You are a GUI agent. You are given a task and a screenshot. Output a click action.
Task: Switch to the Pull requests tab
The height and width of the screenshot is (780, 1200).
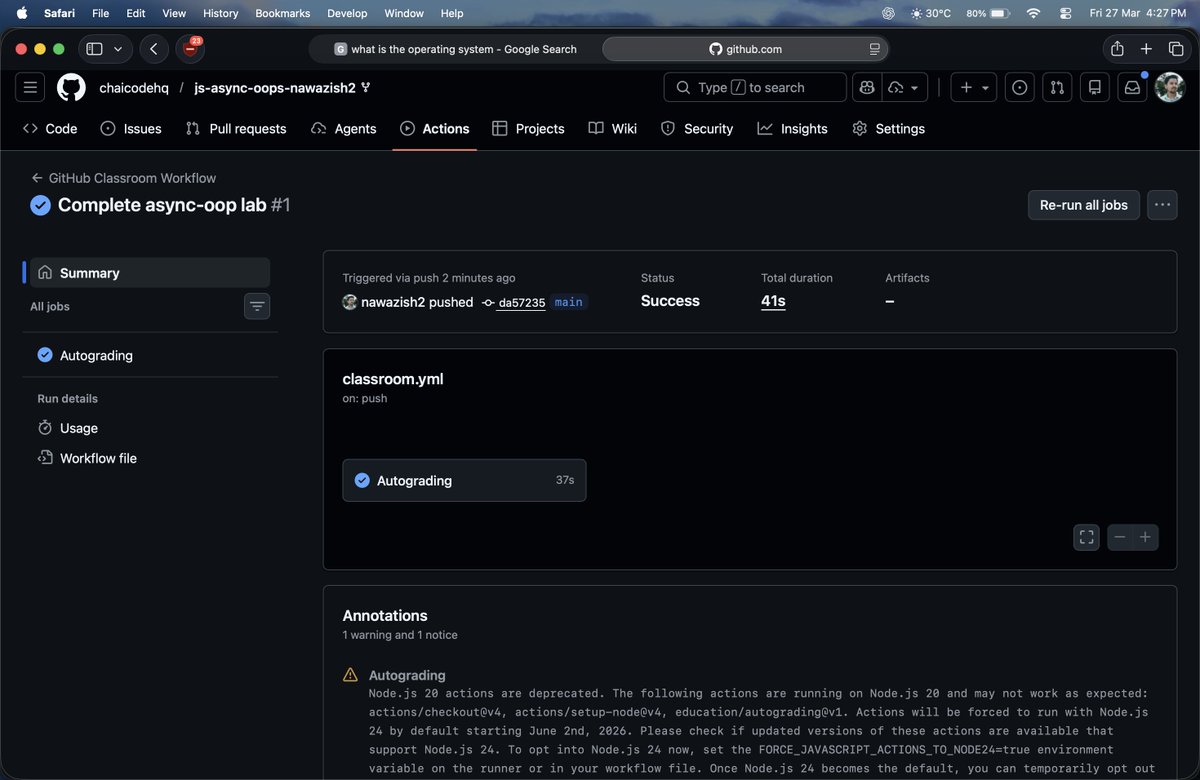click(236, 129)
